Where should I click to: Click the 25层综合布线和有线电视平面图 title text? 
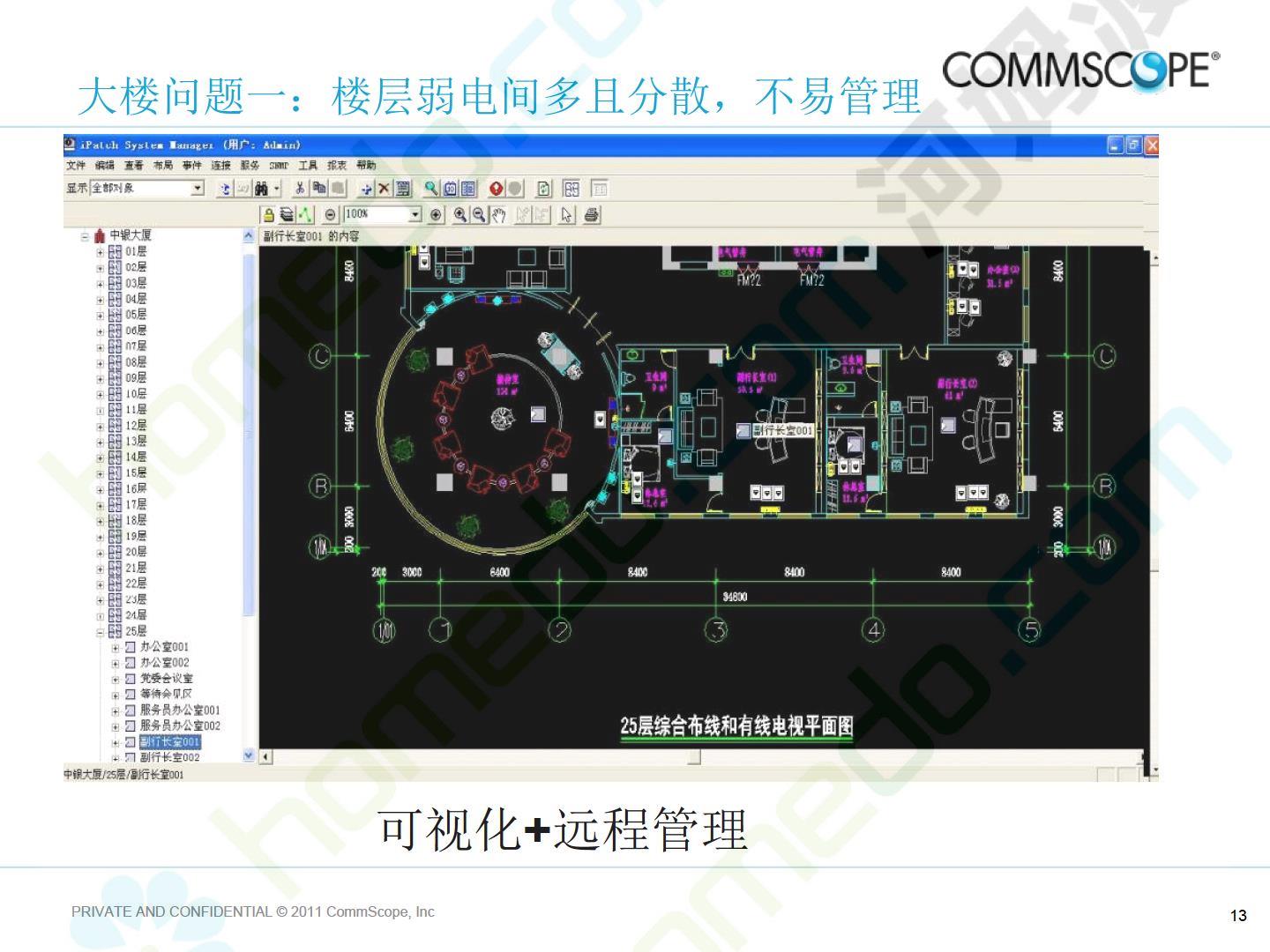736,726
